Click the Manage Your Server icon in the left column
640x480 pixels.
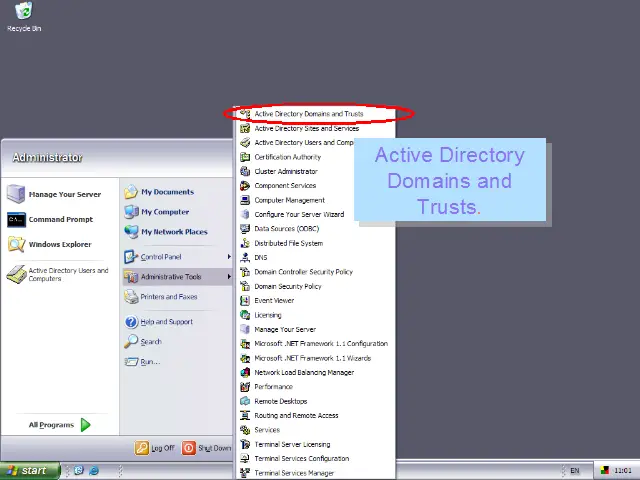point(16,194)
